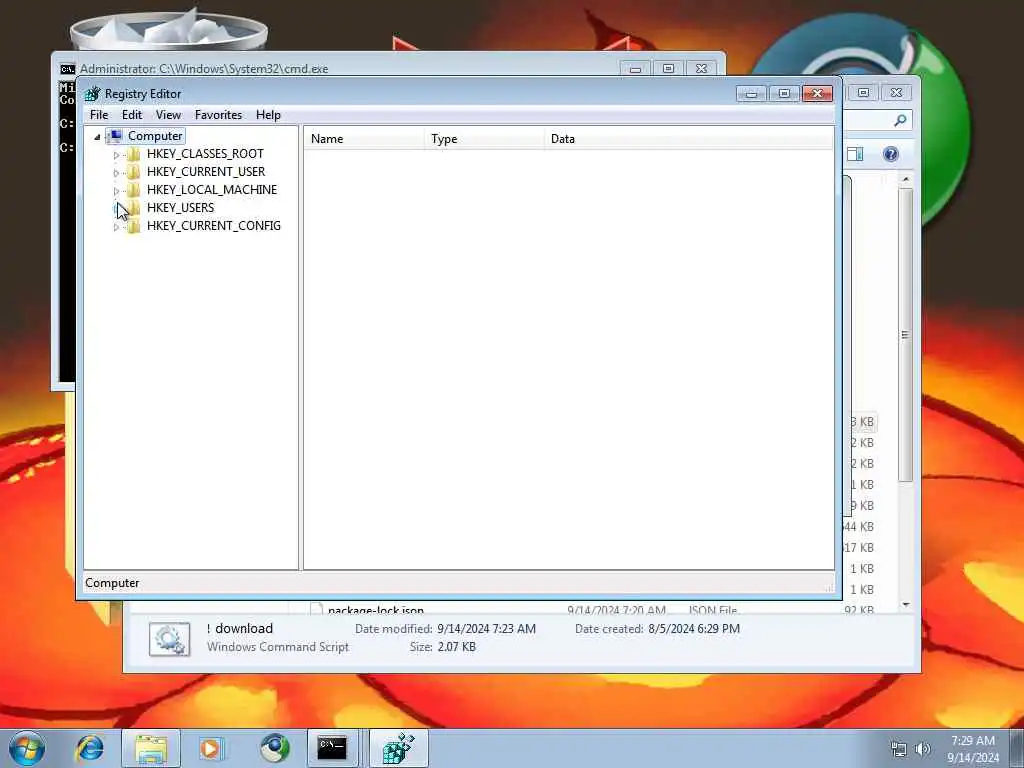The width and height of the screenshot is (1024, 768).
Task: Switch to cmd.exe taskbar button
Action: tap(332, 748)
